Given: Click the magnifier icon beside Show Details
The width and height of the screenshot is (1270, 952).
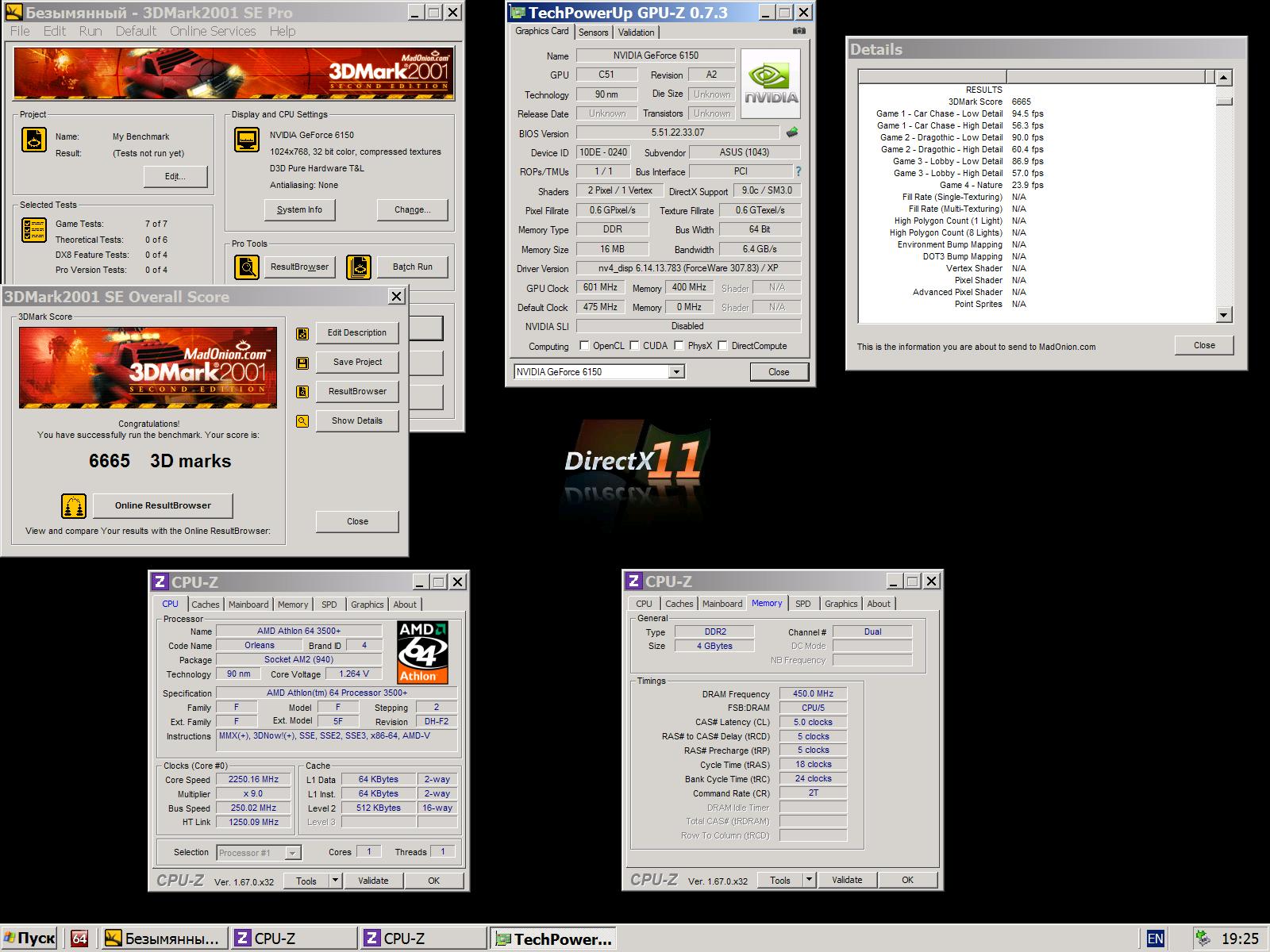Looking at the screenshot, I should point(302,421).
